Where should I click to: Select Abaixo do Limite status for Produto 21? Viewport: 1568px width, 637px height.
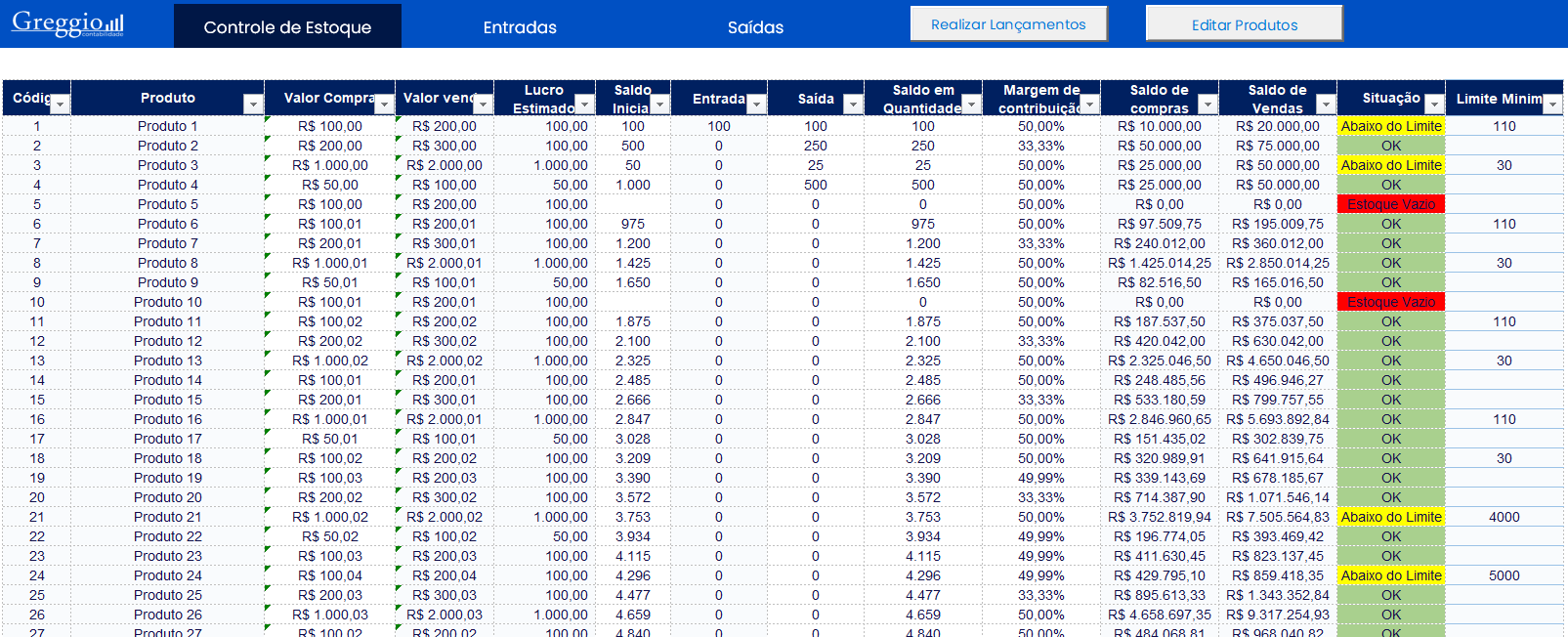1391,517
